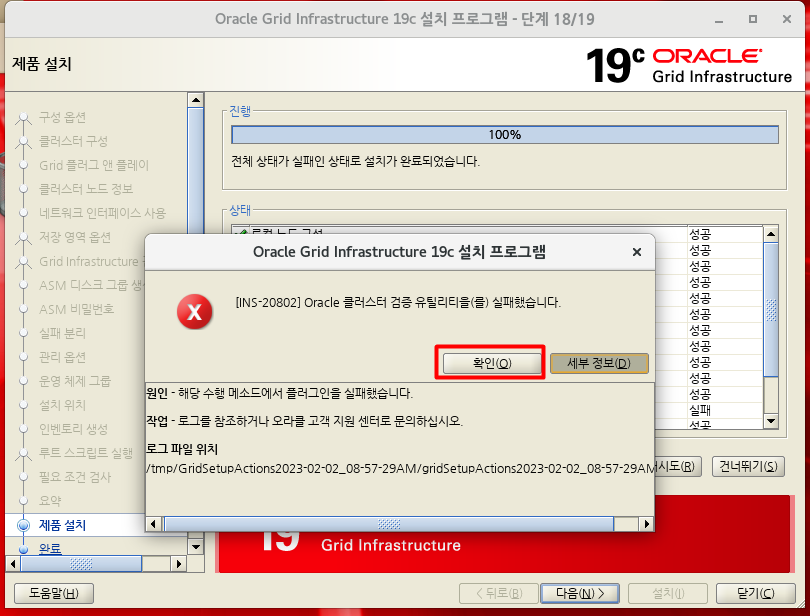Select the Grid 플러그 앤 플레이 step
The width and height of the screenshot is (810, 616).
point(94,165)
